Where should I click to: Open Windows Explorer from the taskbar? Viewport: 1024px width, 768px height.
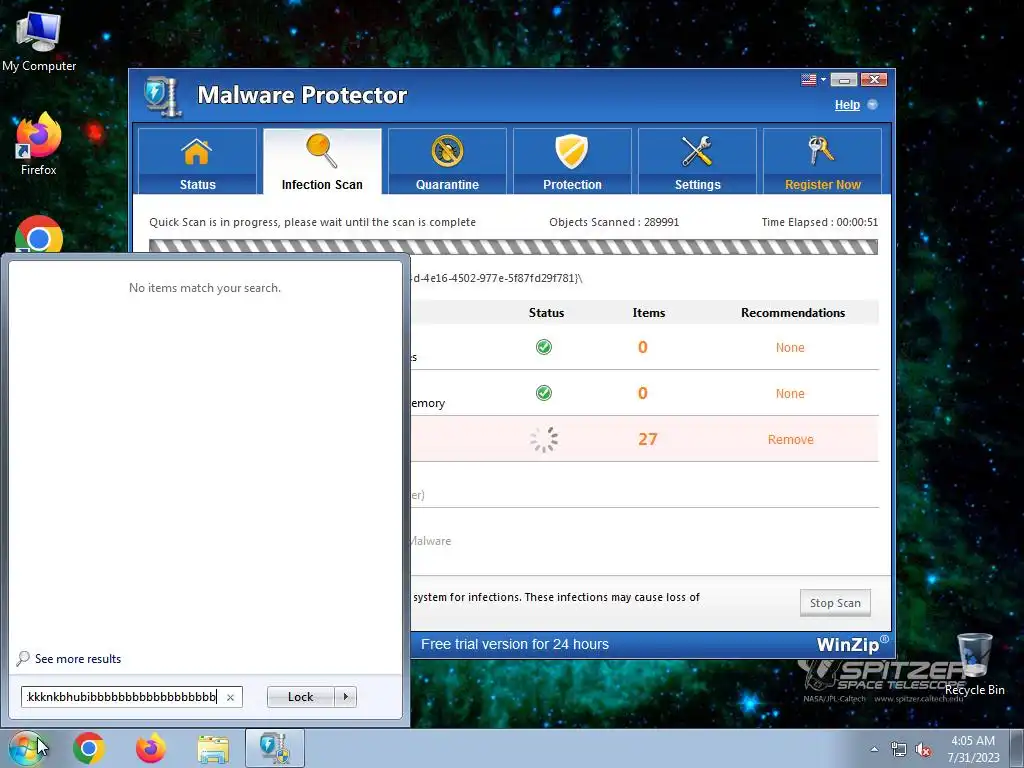click(213, 749)
